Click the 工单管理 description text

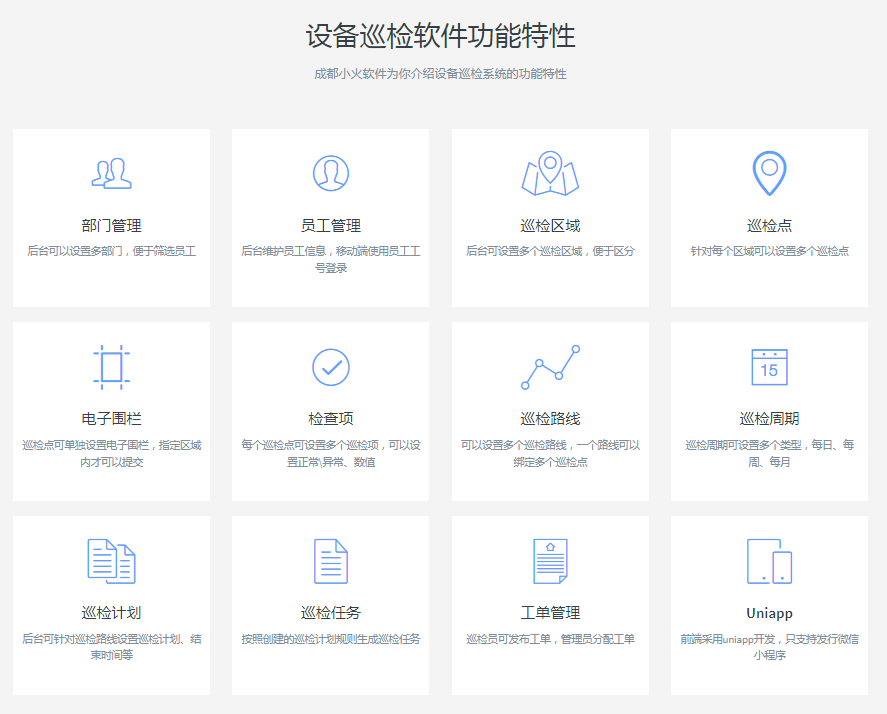pyautogui.click(x=550, y=639)
